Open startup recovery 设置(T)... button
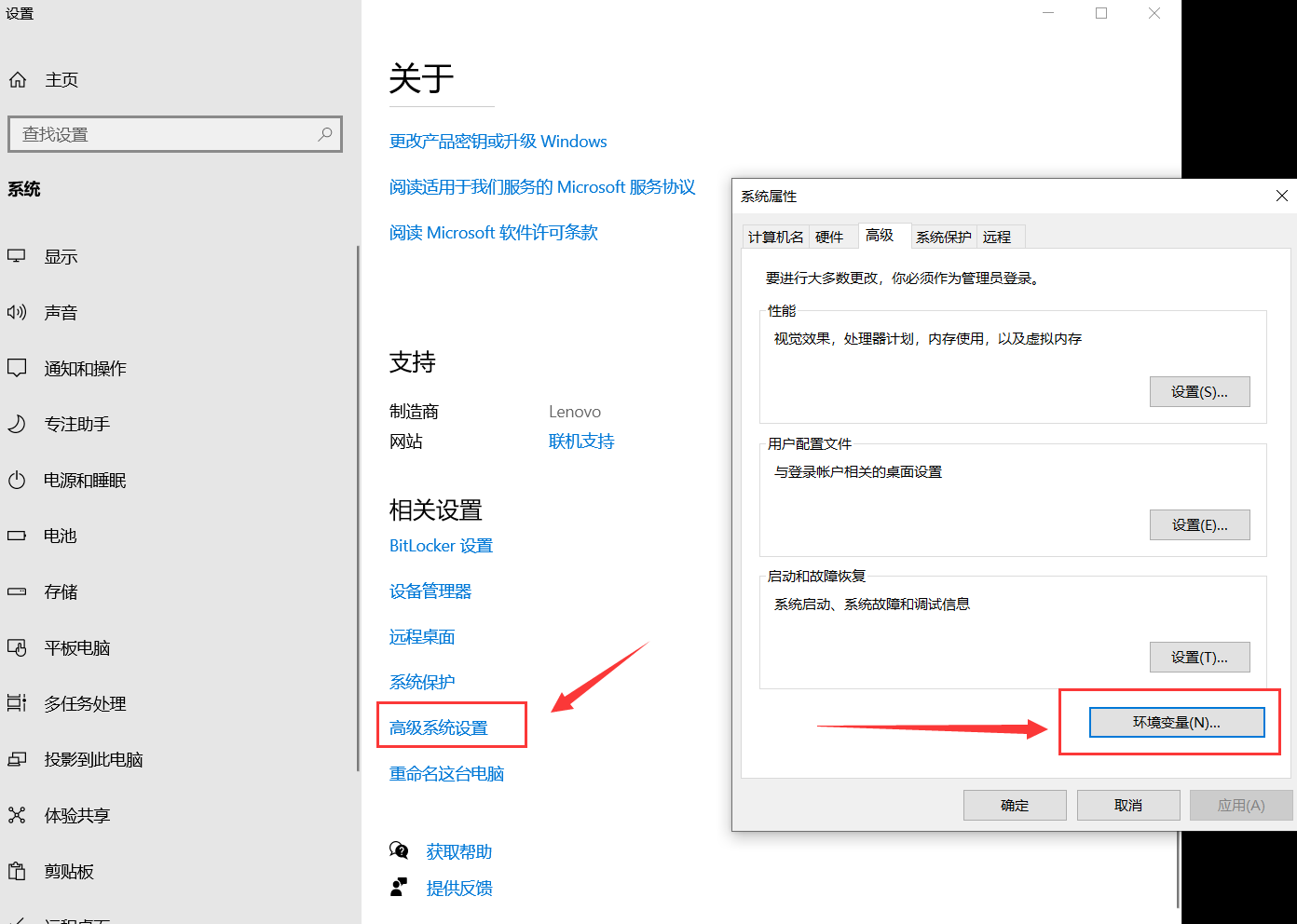The width and height of the screenshot is (1297, 924). pos(1199,658)
